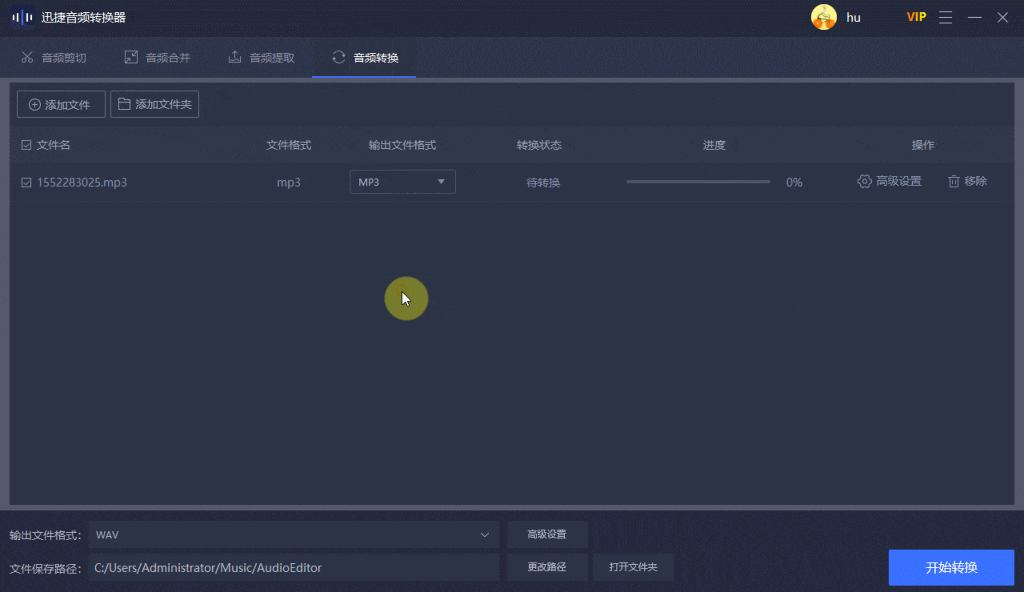Select the 音频转换 tab
1024x592 pixels.
click(364, 58)
